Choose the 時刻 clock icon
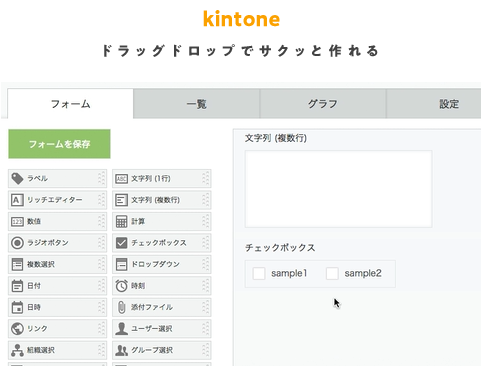This screenshot has width=495, height=377. [121, 286]
